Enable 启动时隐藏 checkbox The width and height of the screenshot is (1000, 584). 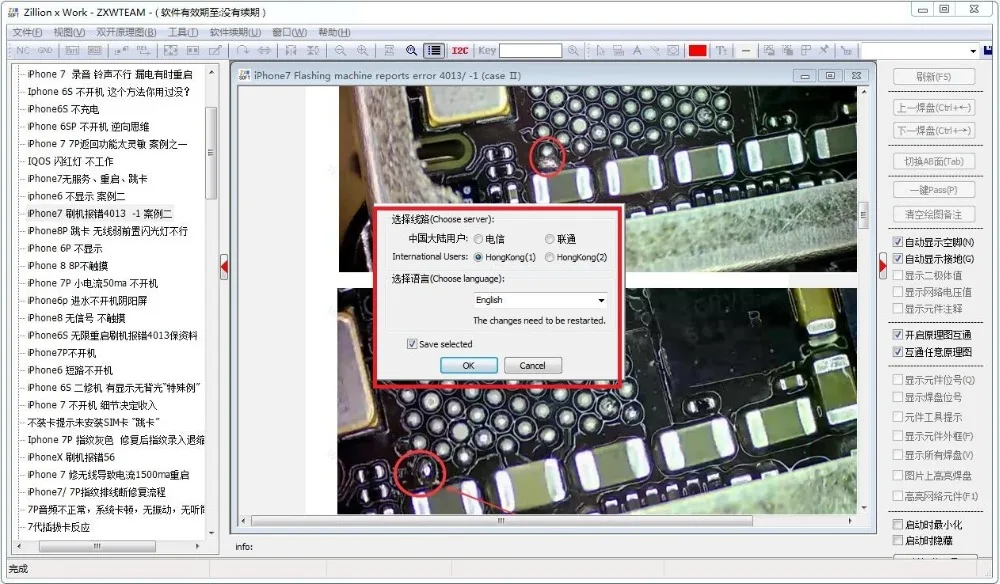click(x=898, y=541)
